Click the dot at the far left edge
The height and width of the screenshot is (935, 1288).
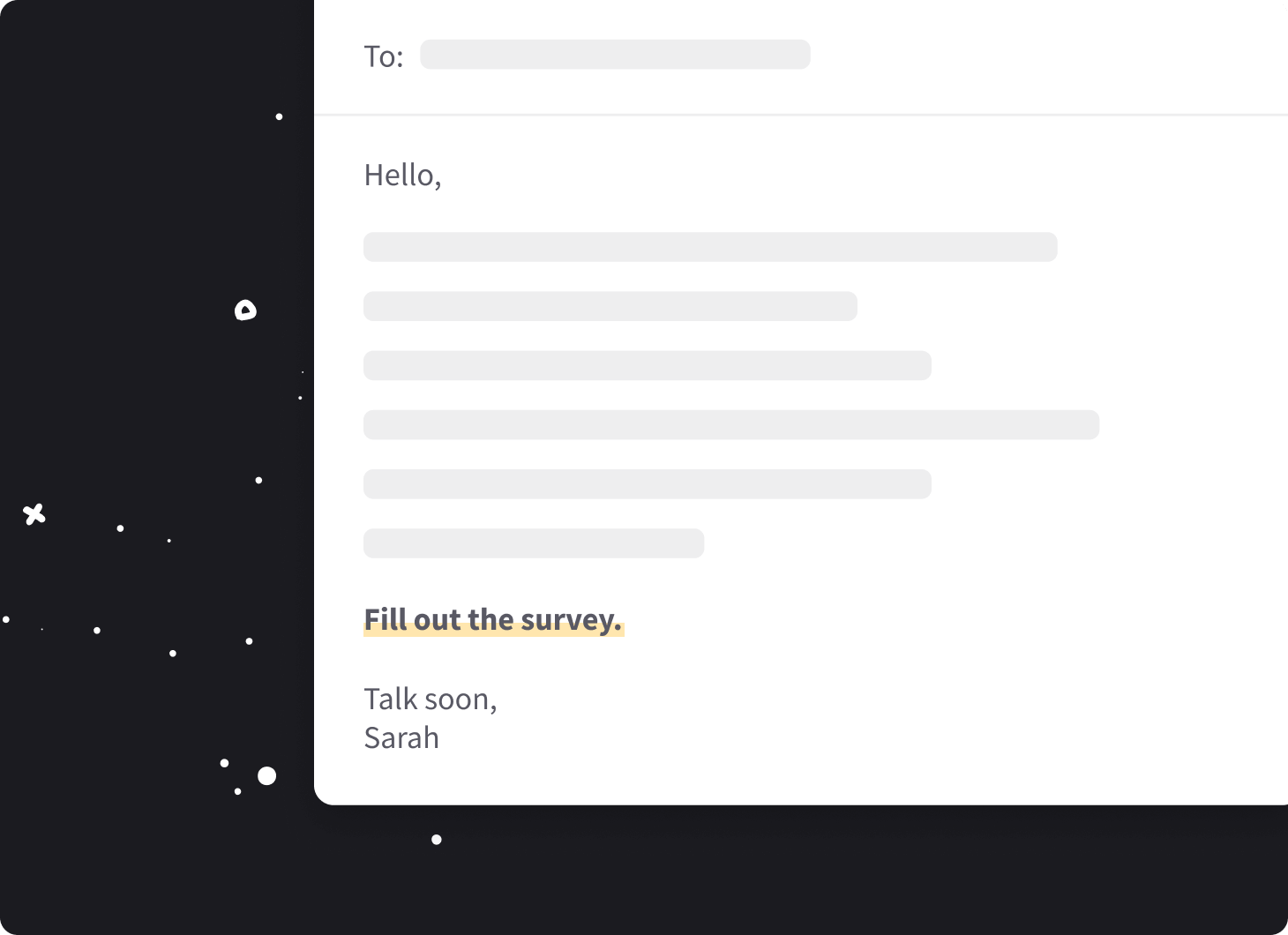tap(6, 619)
